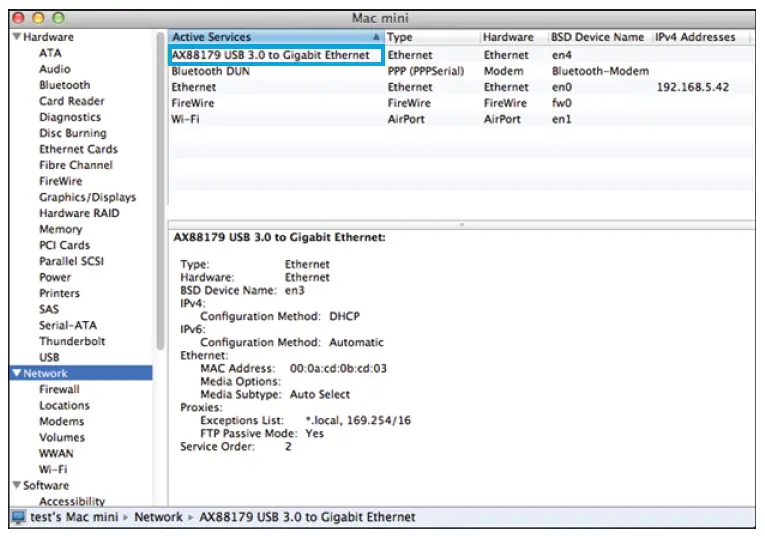Open Locations under Network
The width and height of the screenshot is (765, 536).
(64, 405)
